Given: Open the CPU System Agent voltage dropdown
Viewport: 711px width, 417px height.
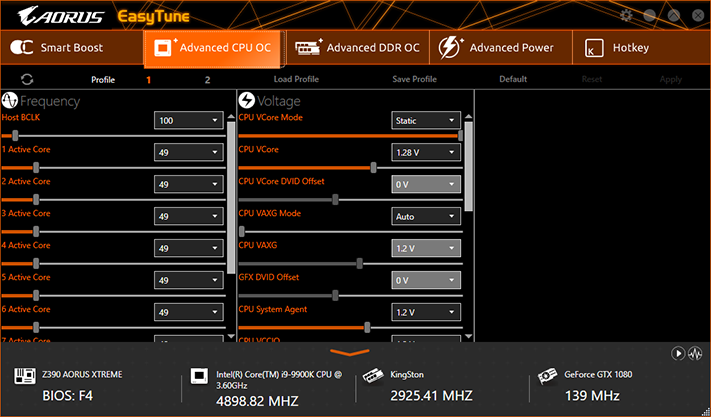Looking at the screenshot, I should [426, 312].
